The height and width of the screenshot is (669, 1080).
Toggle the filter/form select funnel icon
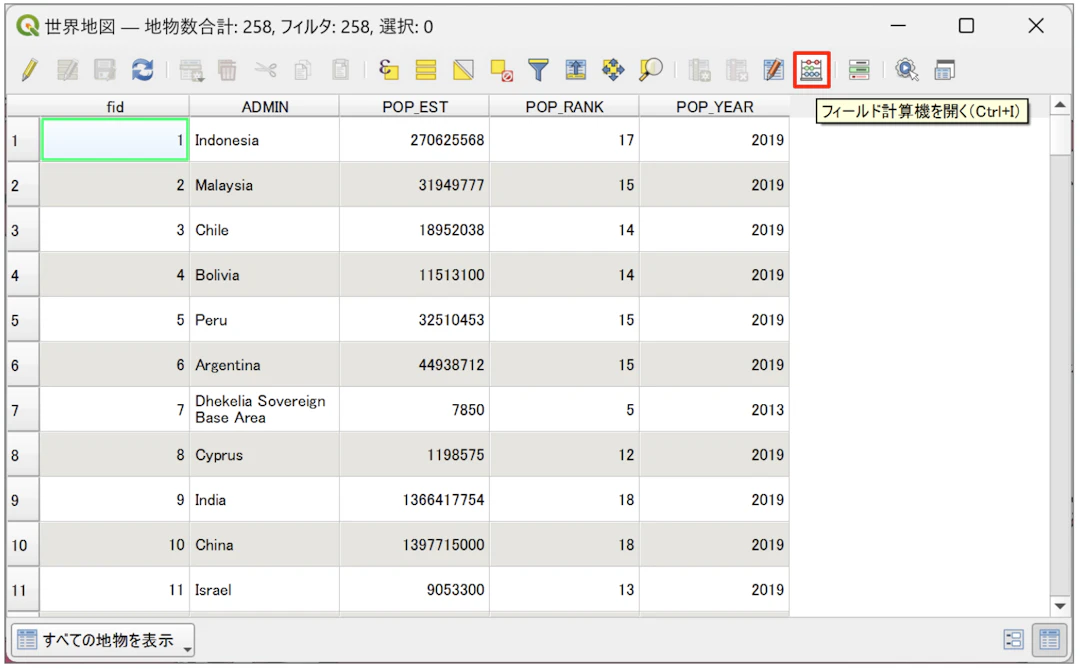(x=539, y=70)
